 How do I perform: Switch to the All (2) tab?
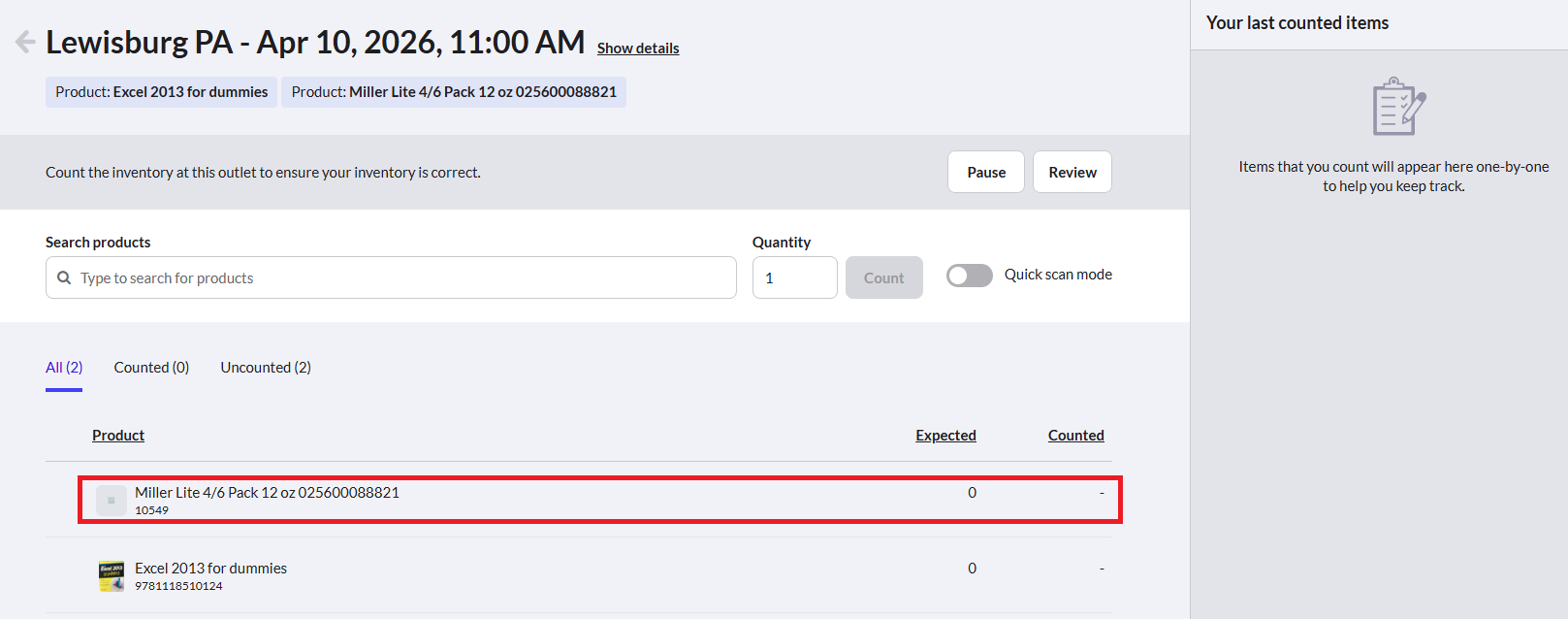[x=64, y=368]
